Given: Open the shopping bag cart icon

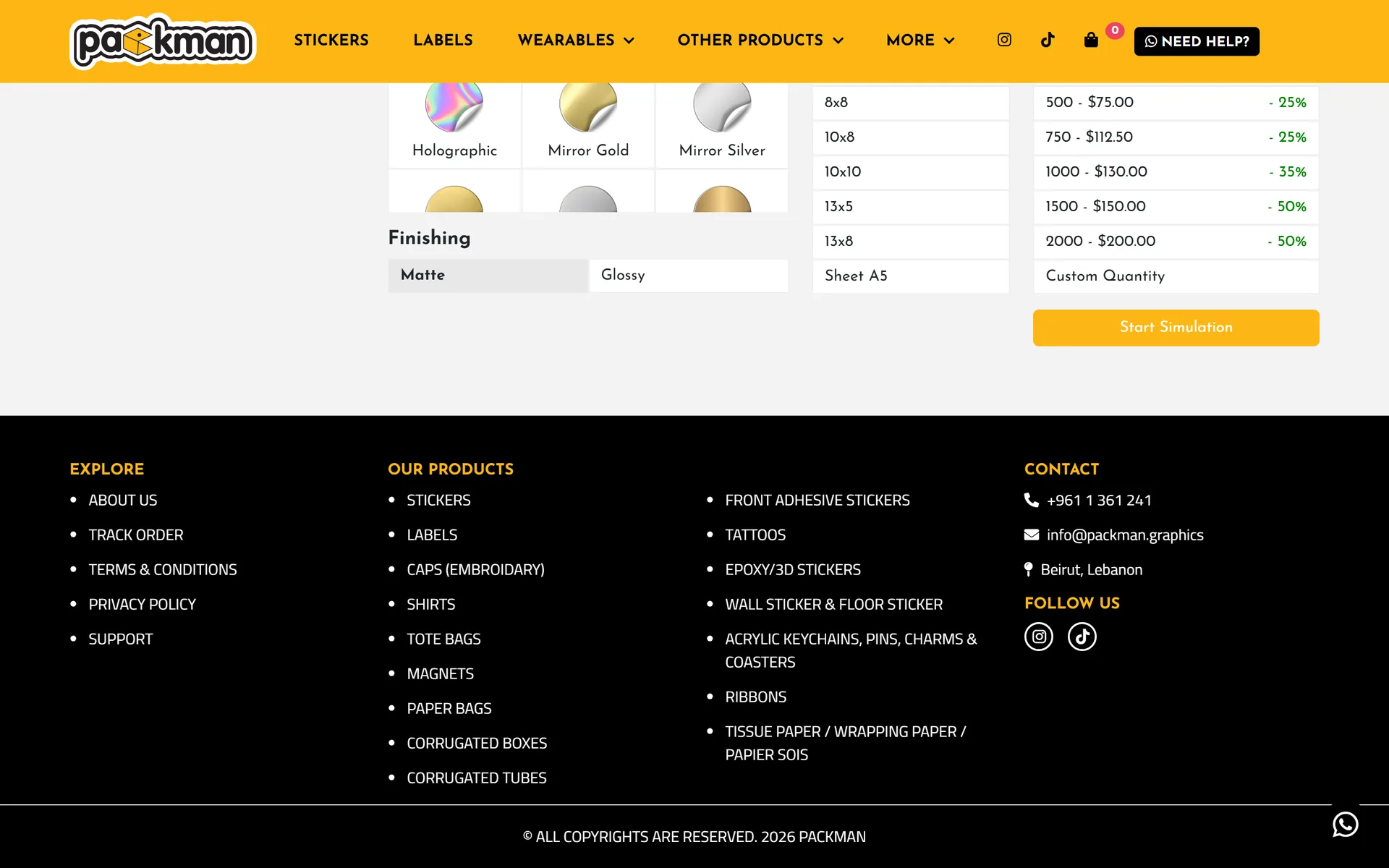Looking at the screenshot, I should (x=1091, y=40).
